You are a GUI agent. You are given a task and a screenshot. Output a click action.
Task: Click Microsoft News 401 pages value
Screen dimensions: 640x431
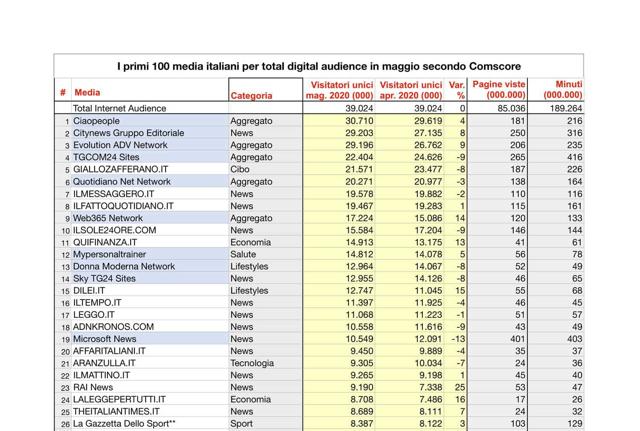(x=518, y=339)
